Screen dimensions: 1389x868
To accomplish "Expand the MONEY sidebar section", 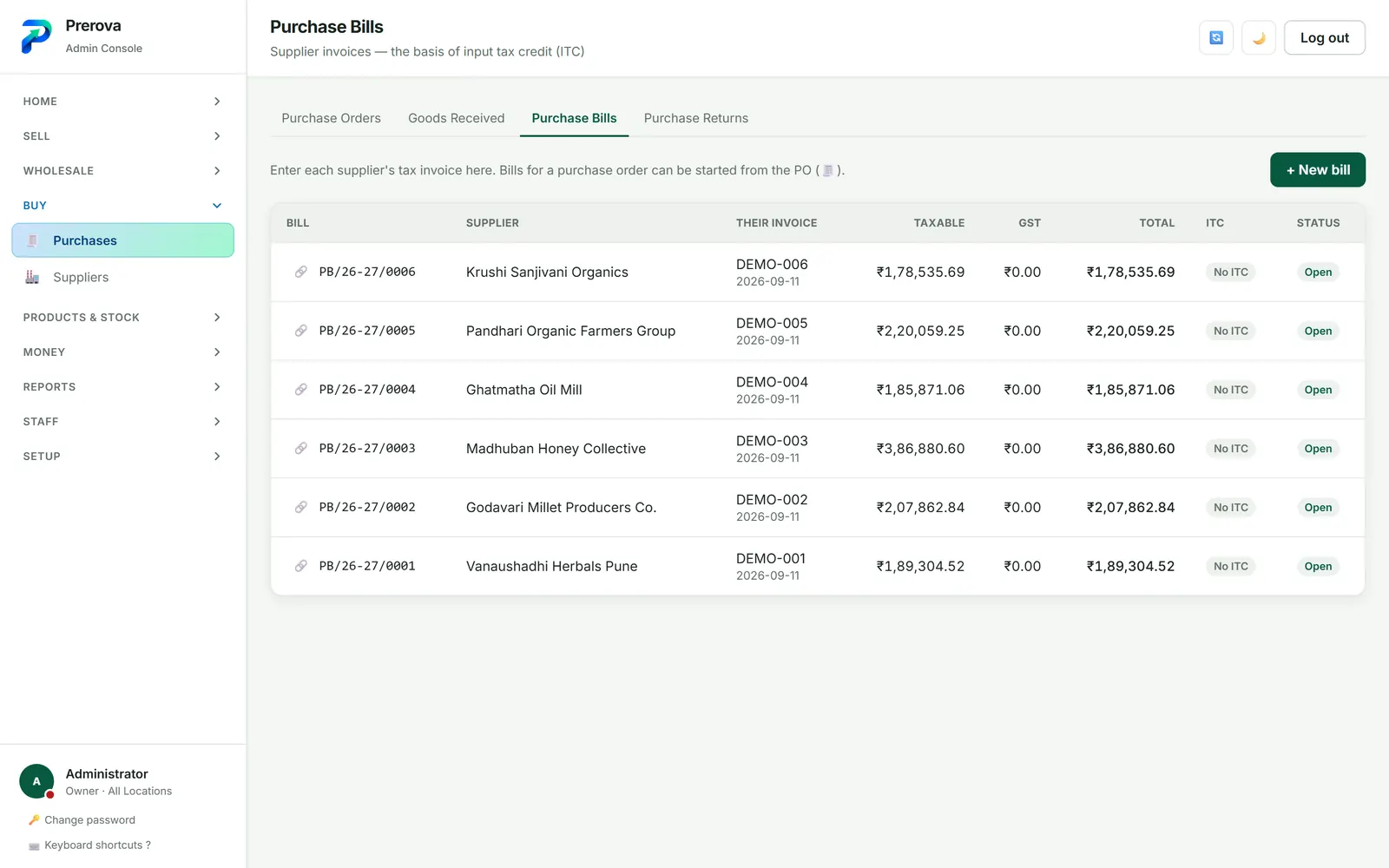I will pos(122,352).
